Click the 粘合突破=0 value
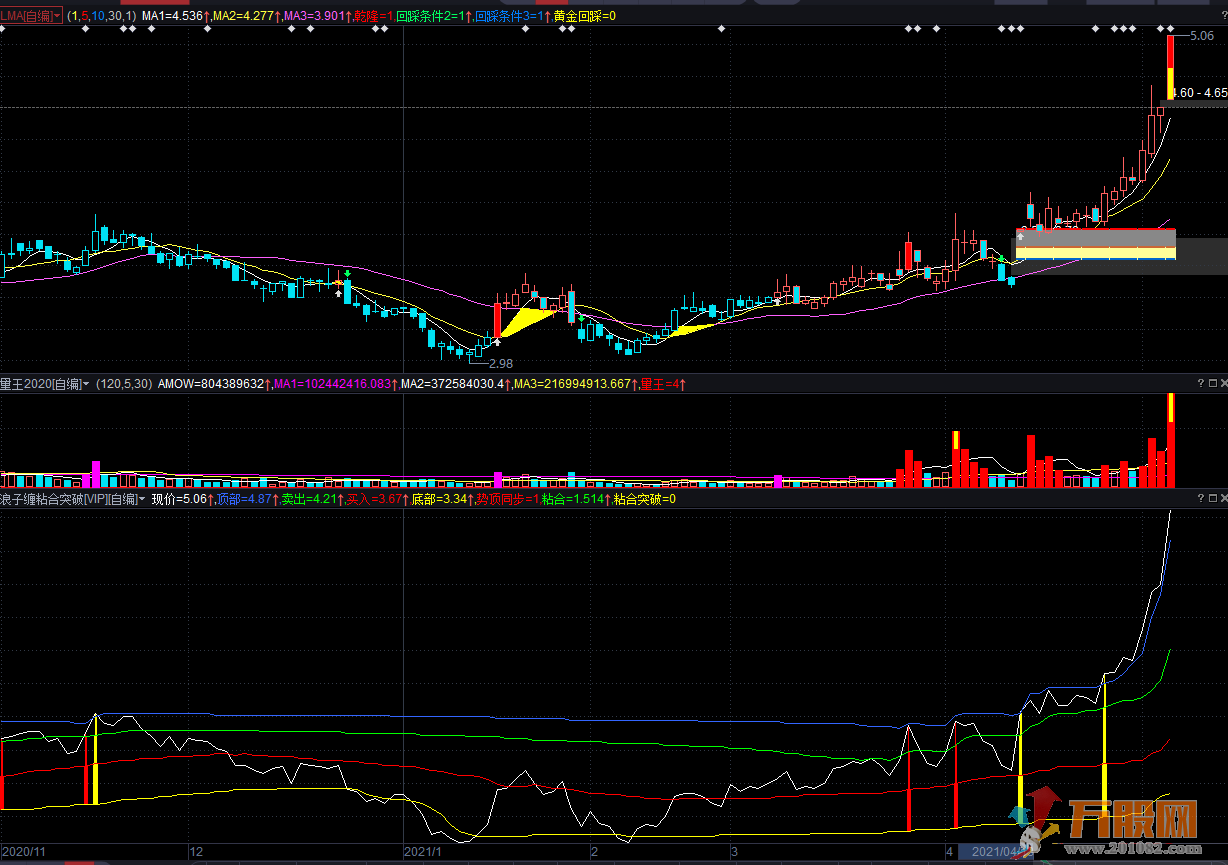Screen dimensions: 1228x865 point(645,499)
